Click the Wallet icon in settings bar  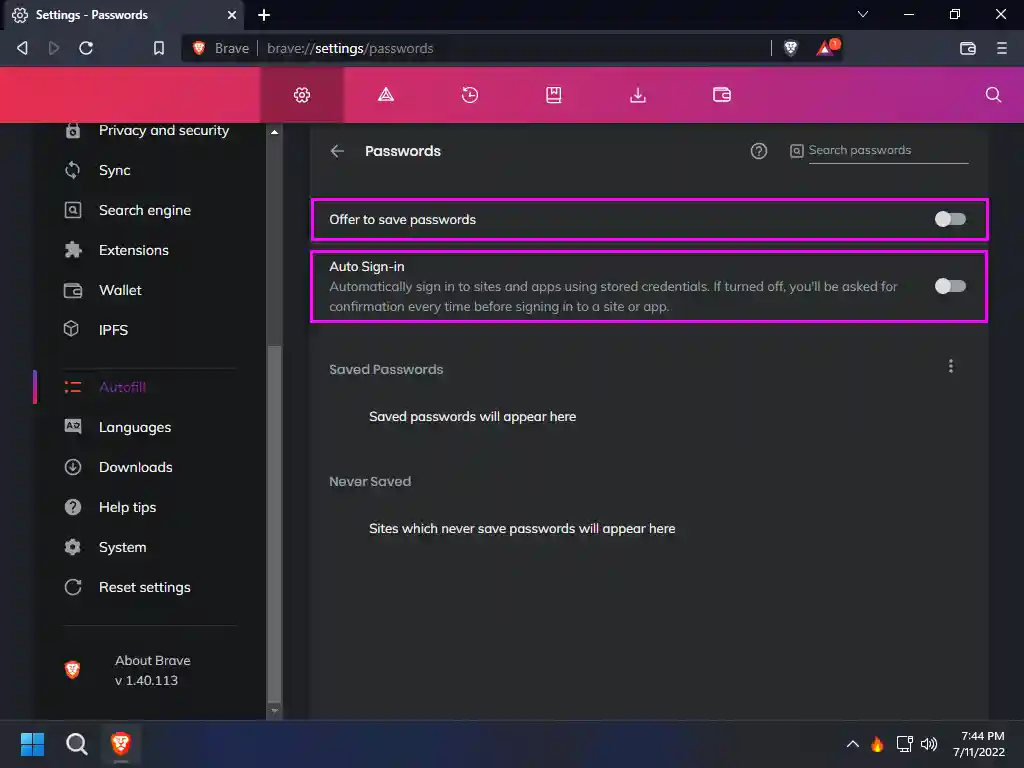[x=722, y=95]
